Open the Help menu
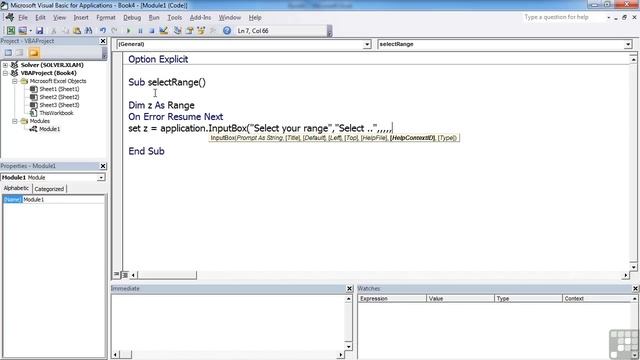Viewport: 640px width, 360px height. point(255,18)
